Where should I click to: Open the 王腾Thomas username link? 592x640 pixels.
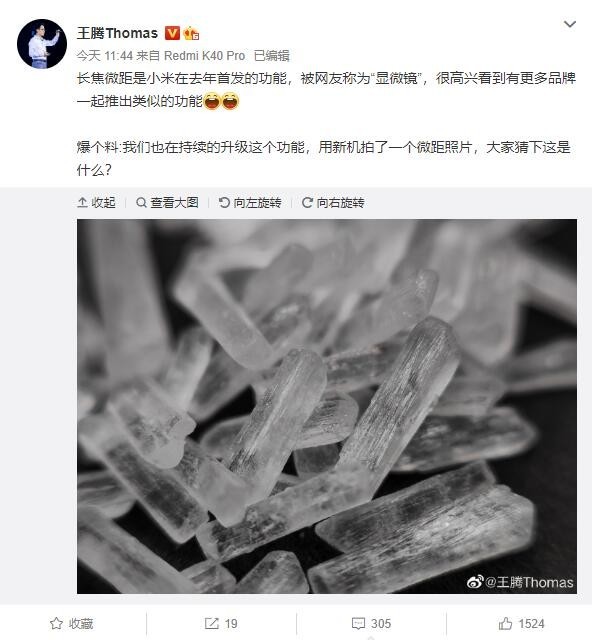[117, 33]
